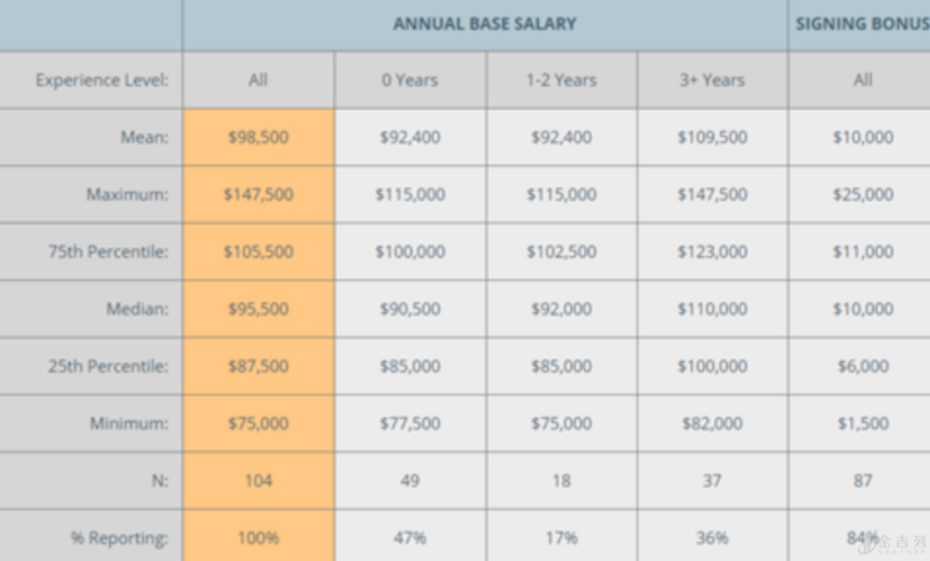Click the $82,000 minimum for 3+ Years
930x561 pixels.
(x=712, y=423)
